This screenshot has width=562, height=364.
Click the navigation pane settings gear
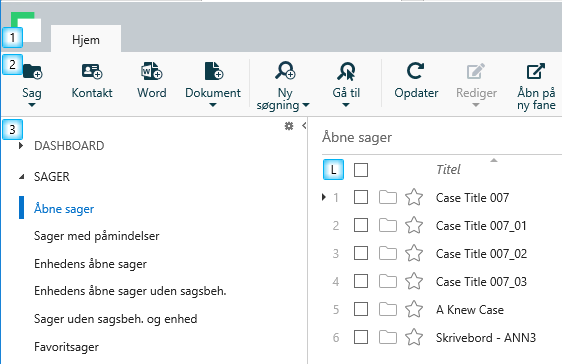pyautogui.click(x=289, y=126)
